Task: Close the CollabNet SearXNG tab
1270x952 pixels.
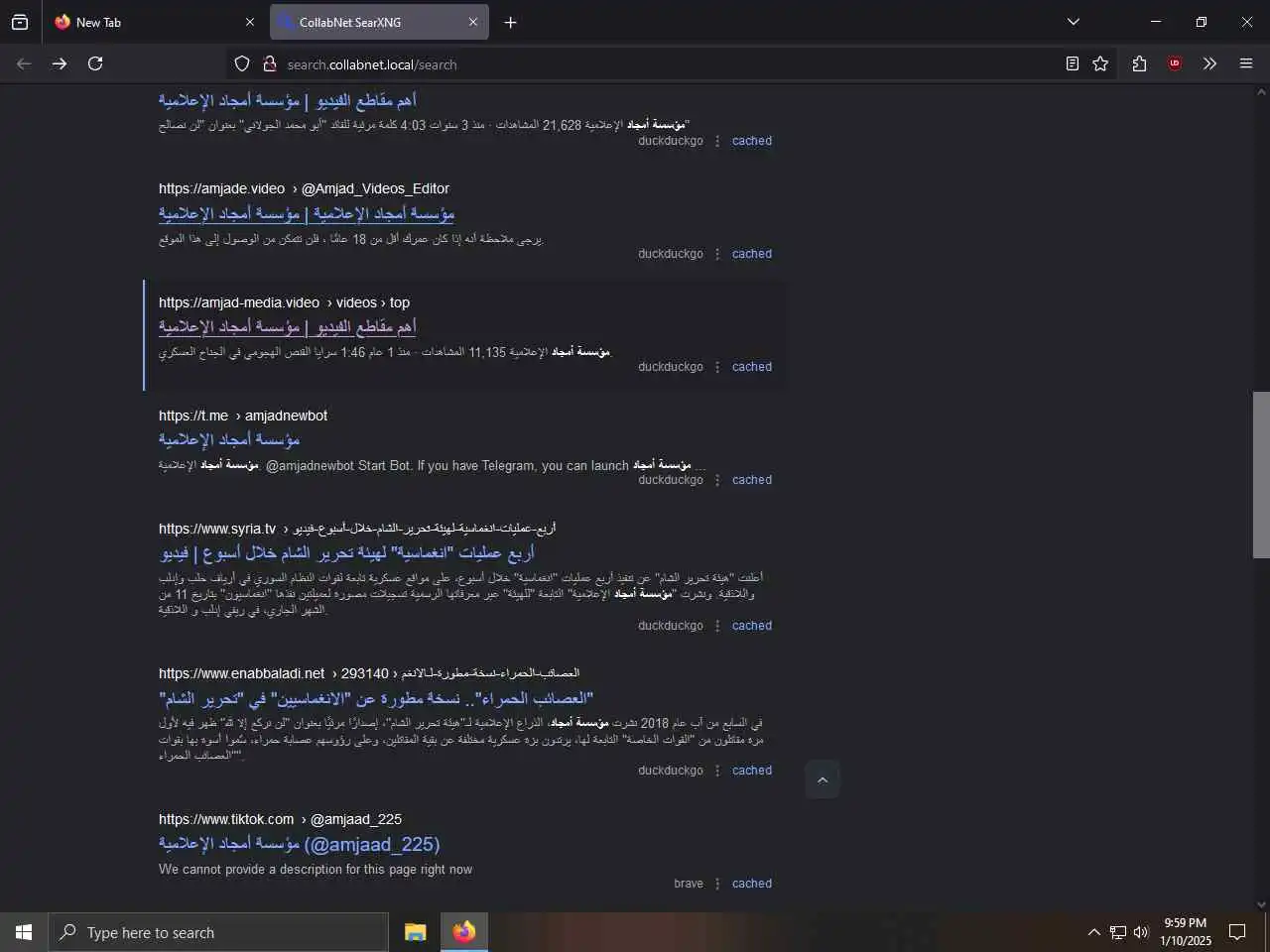Action: (472, 22)
